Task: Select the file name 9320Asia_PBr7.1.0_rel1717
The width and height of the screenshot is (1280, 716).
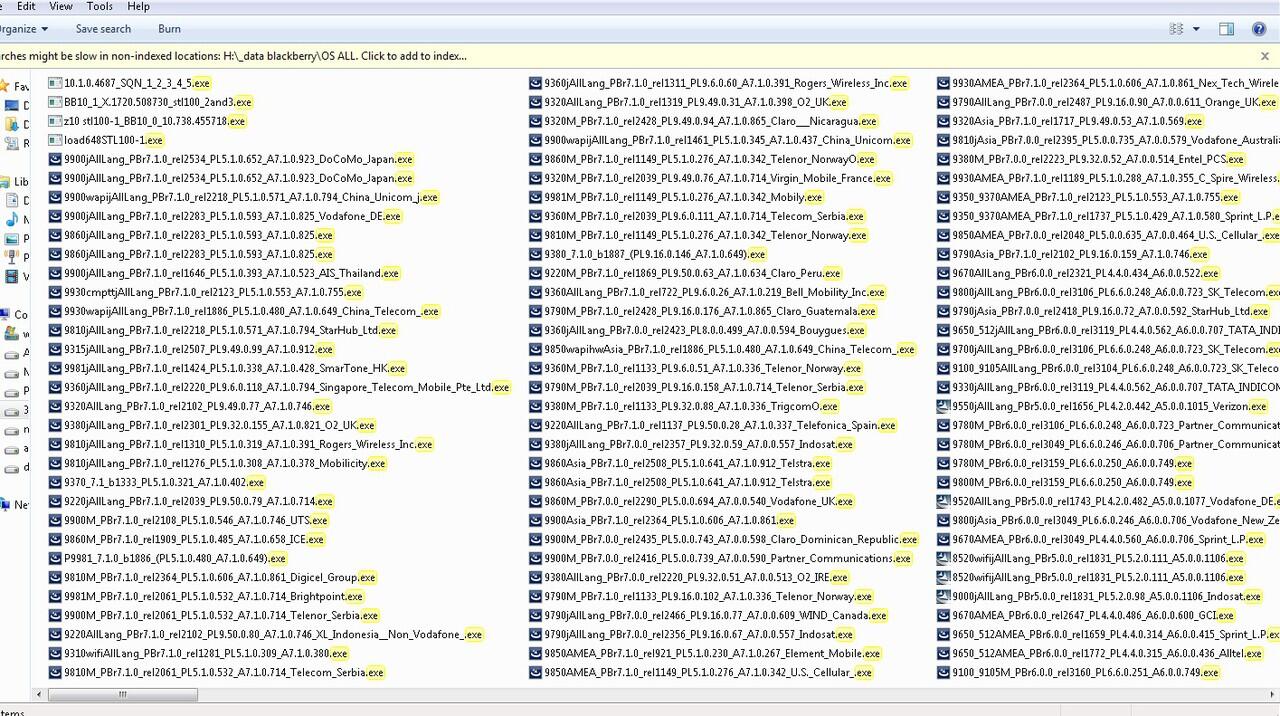Action: click(1077, 121)
